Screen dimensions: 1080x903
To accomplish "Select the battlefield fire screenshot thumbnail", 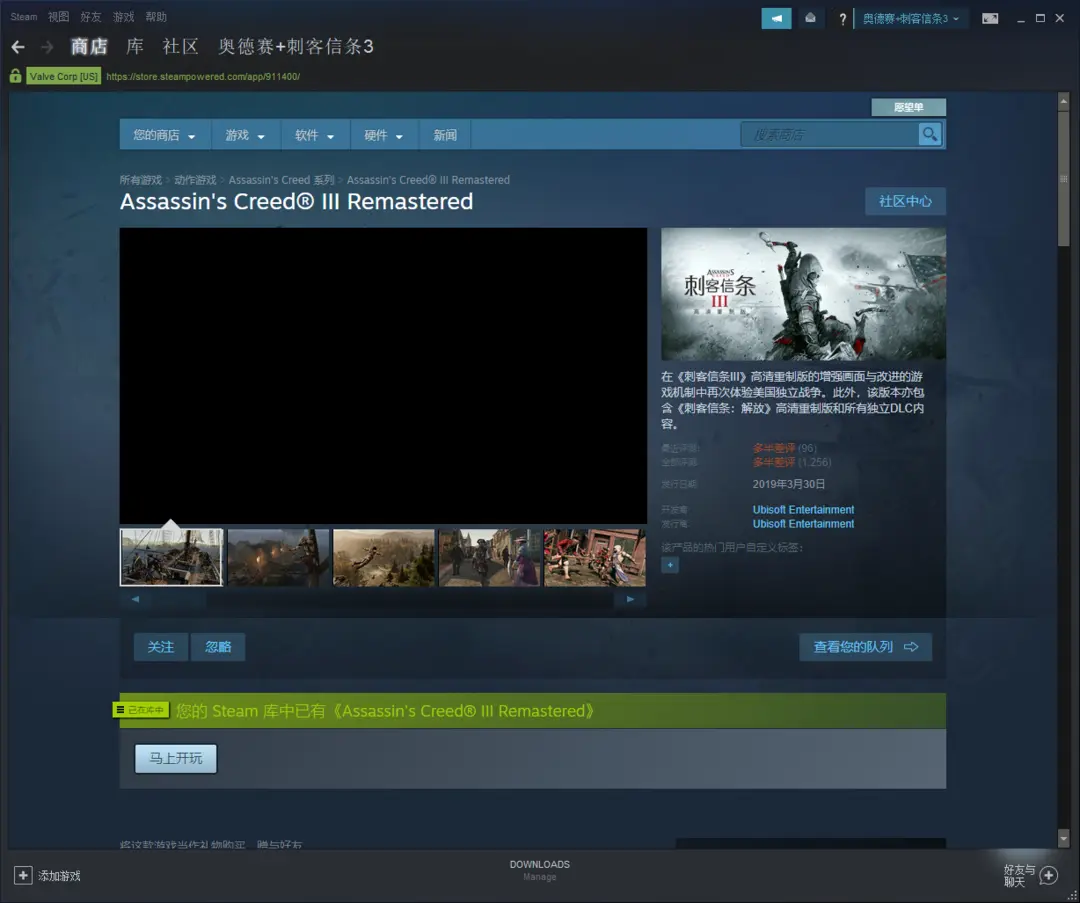I will click(x=278, y=557).
